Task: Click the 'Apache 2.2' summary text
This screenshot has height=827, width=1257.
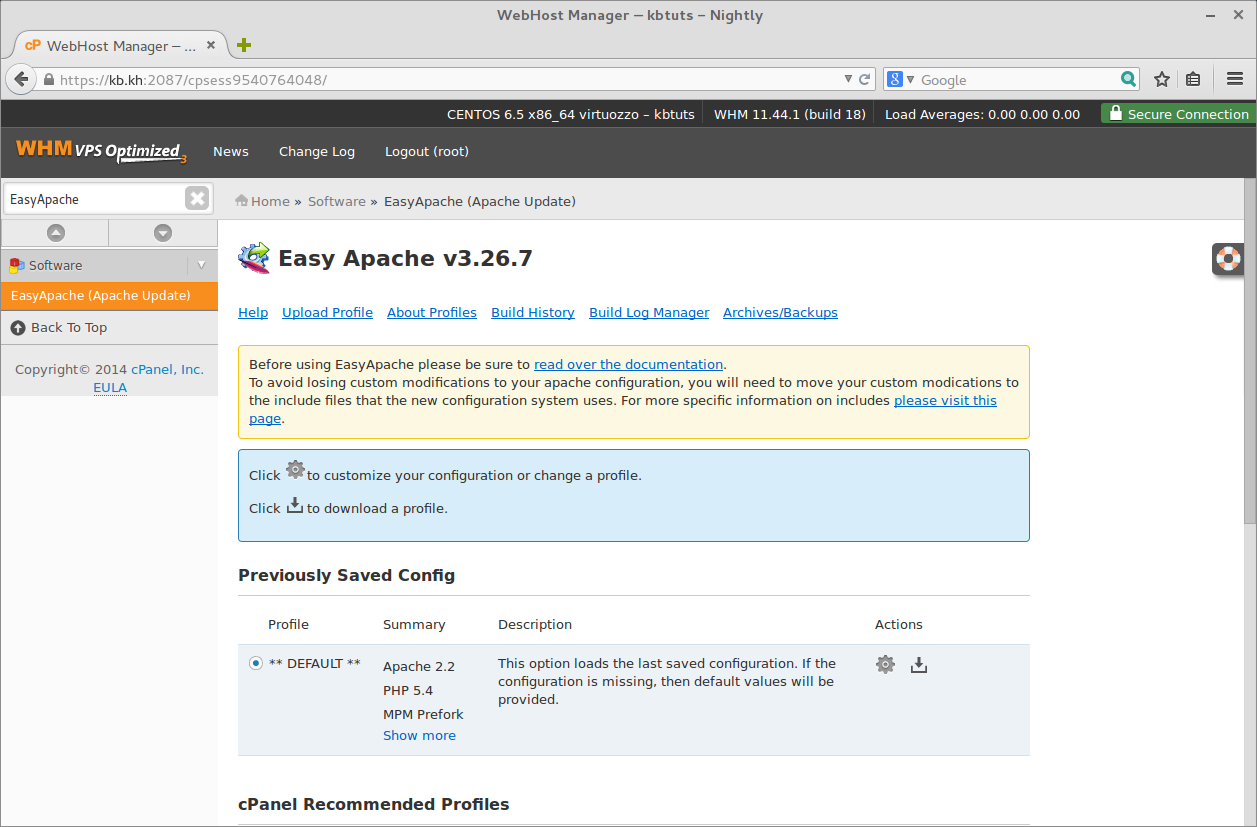Action: point(419,666)
